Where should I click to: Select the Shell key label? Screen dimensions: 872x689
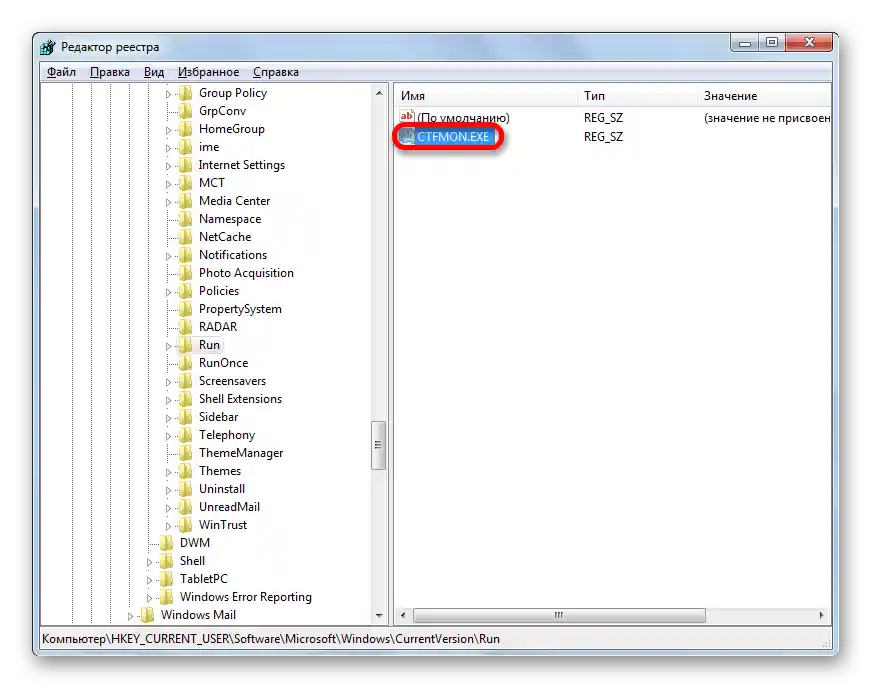click(192, 561)
